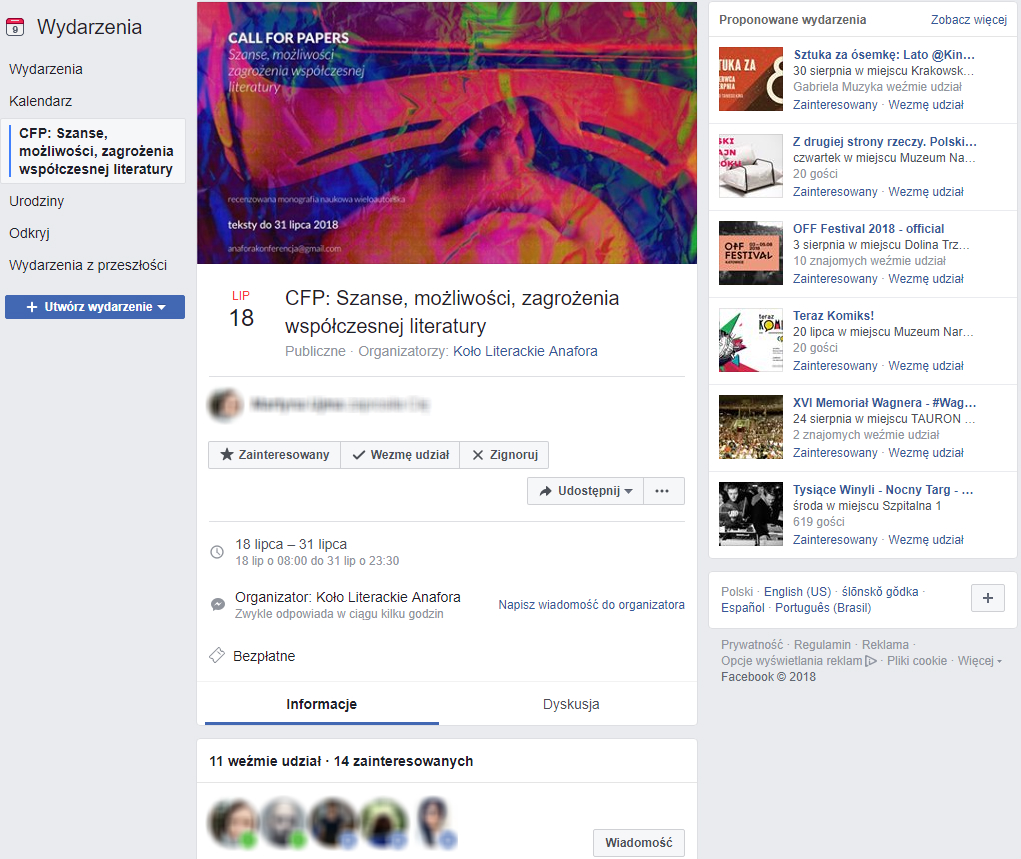The height and width of the screenshot is (859, 1021).
Task: Click the ticket icon next to Bezpłatne
Action: point(217,656)
